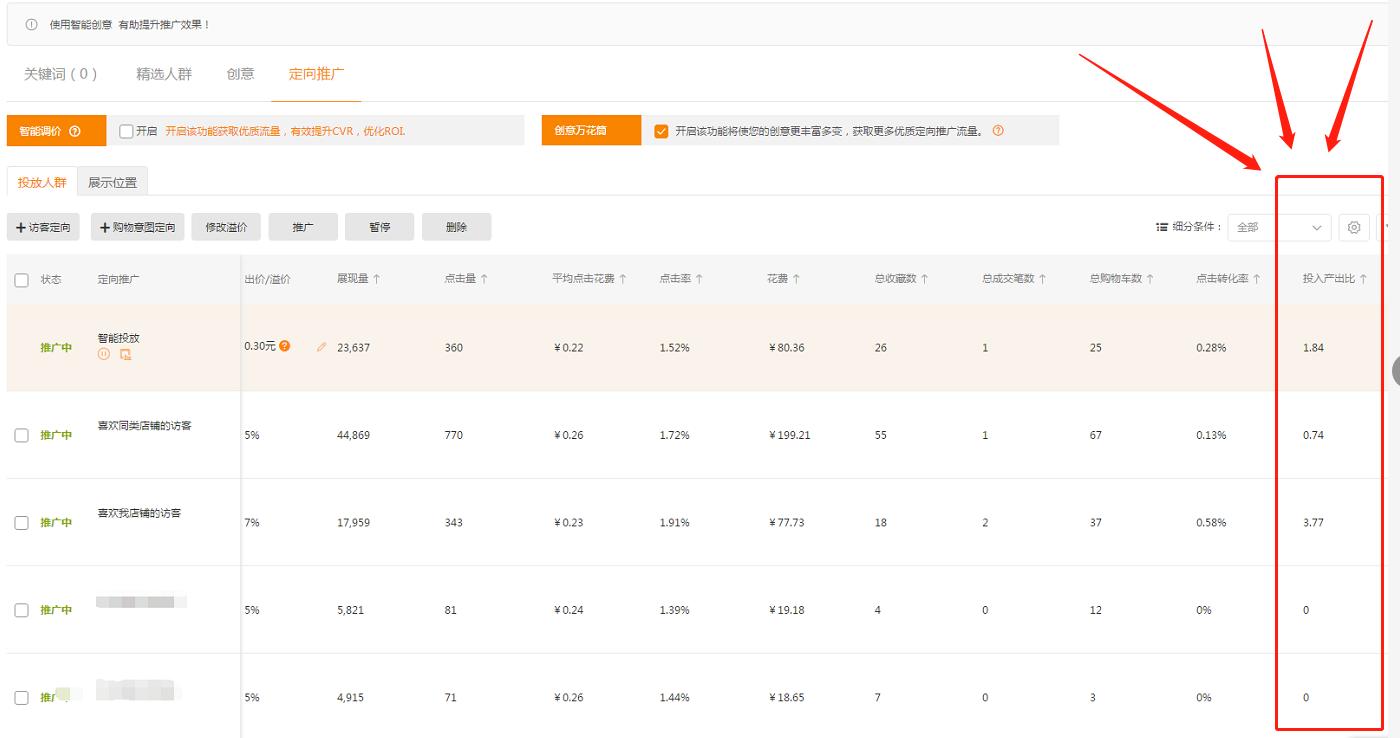Click the 智能投放 targeting name
This screenshot has height=738, width=1400.
119,338
